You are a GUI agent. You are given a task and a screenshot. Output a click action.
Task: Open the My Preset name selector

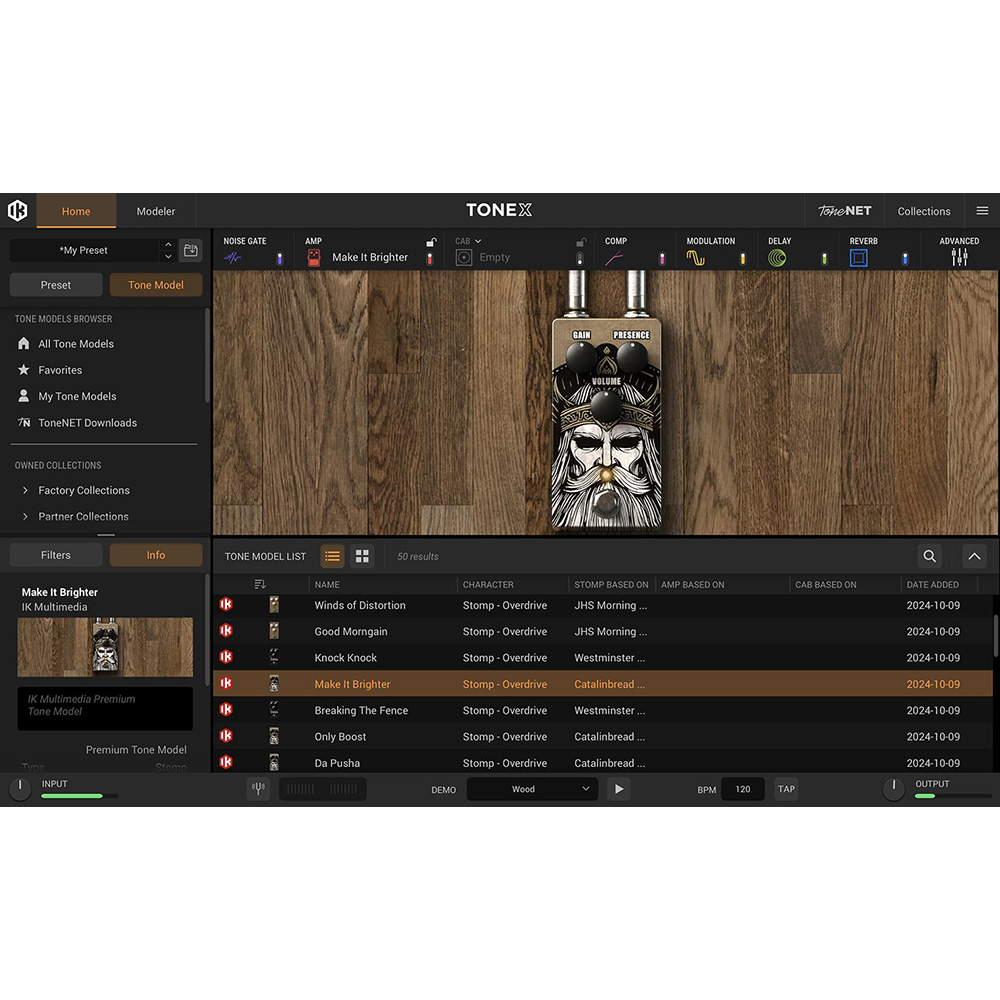tap(84, 250)
